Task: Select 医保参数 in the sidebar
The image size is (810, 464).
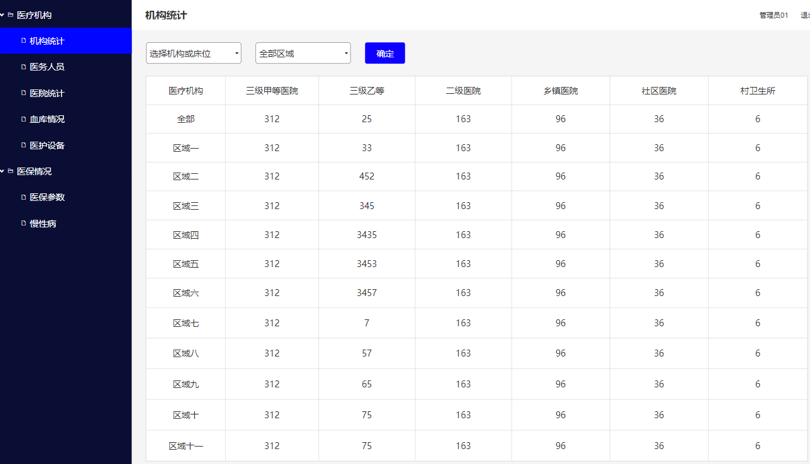Action: coord(47,197)
